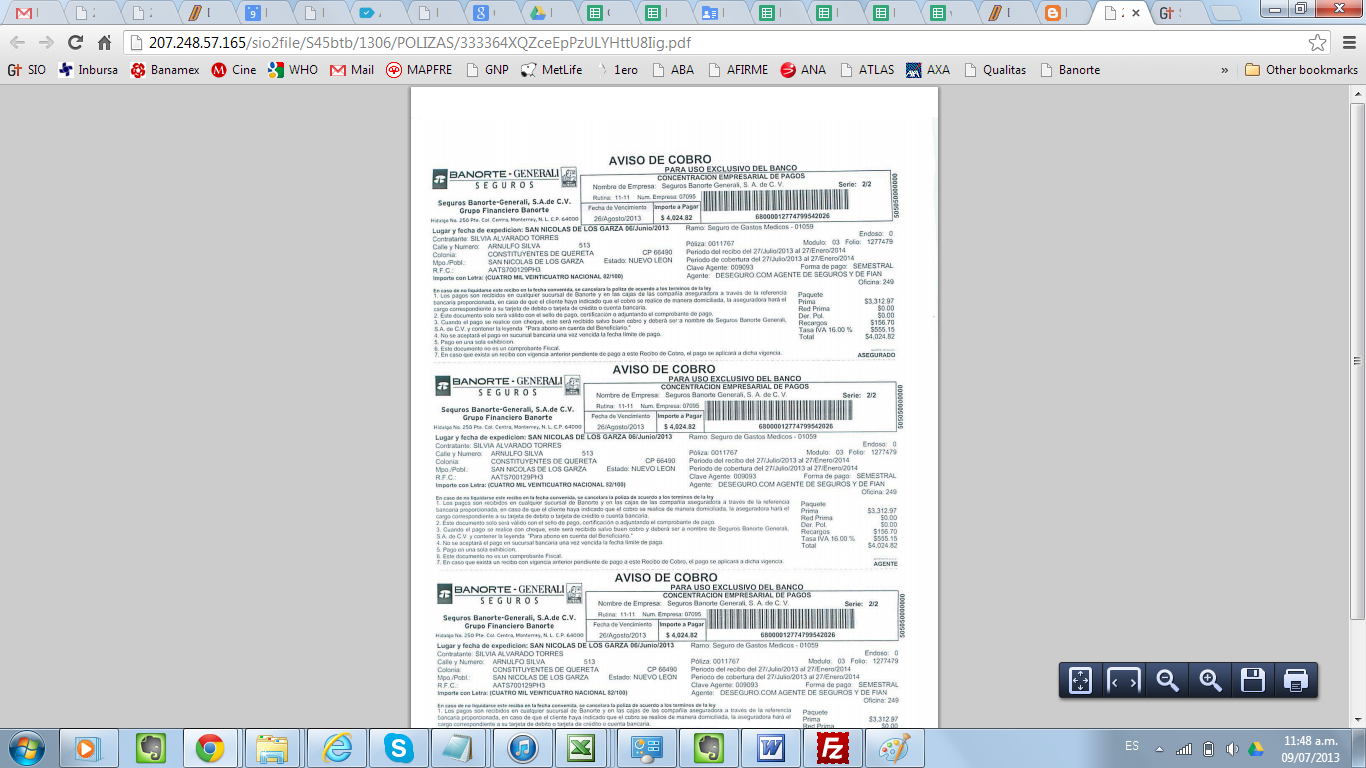Open the Banorte bookmark

1070,70
